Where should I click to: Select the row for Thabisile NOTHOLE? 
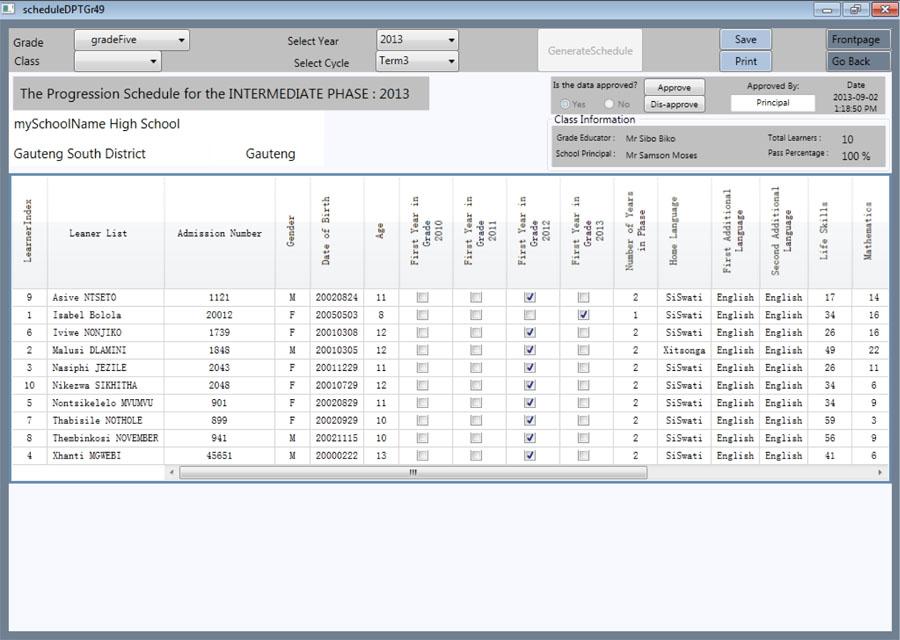coord(97,420)
